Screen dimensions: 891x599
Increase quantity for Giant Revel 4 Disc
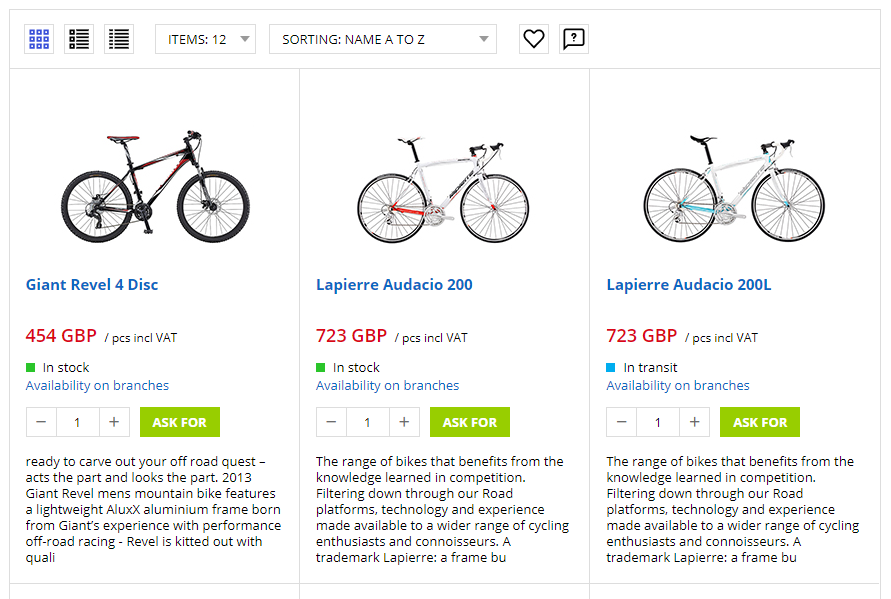pyautogui.click(x=114, y=422)
